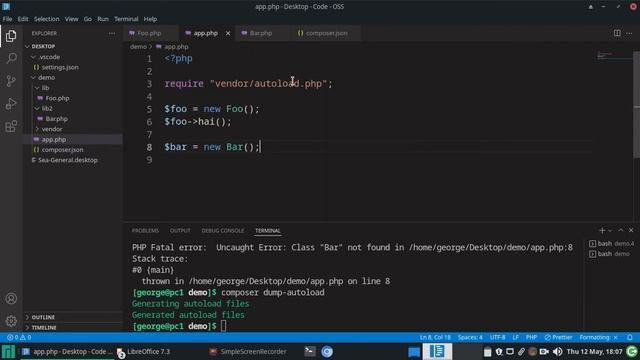640x360 pixels.
Task: Open the Edit menu
Action: (x=23, y=19)
